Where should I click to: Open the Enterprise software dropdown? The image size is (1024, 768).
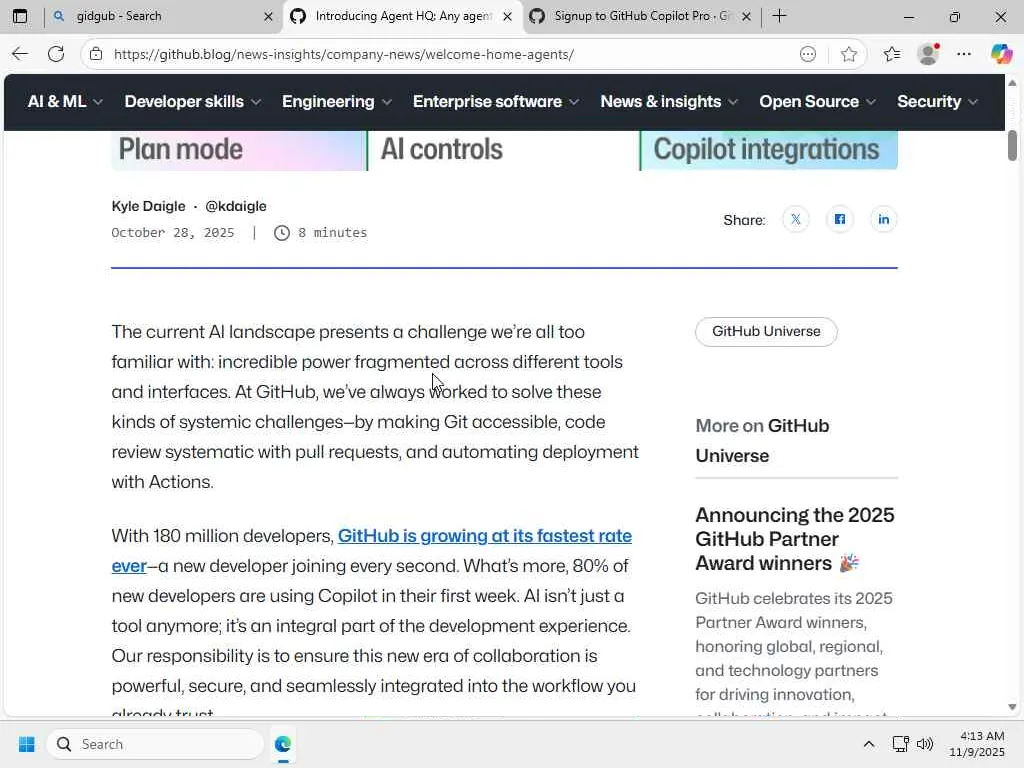(495, 101)
